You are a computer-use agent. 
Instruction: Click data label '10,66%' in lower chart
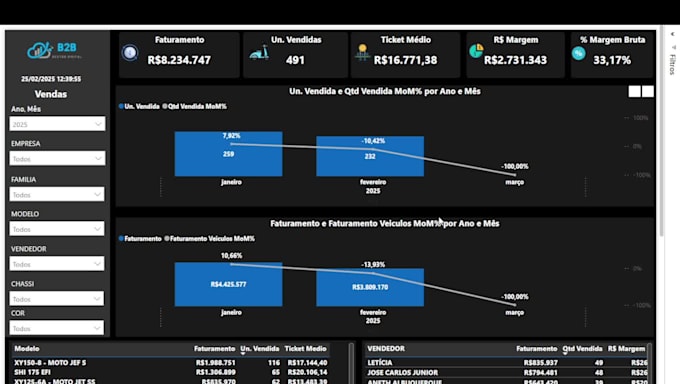[x=232, y=256]
